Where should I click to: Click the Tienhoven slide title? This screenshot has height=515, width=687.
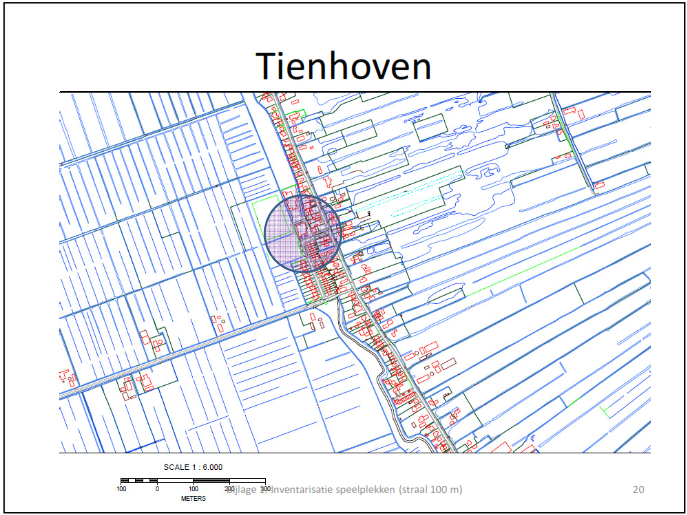pyautogui.click(x=344, y=66)
